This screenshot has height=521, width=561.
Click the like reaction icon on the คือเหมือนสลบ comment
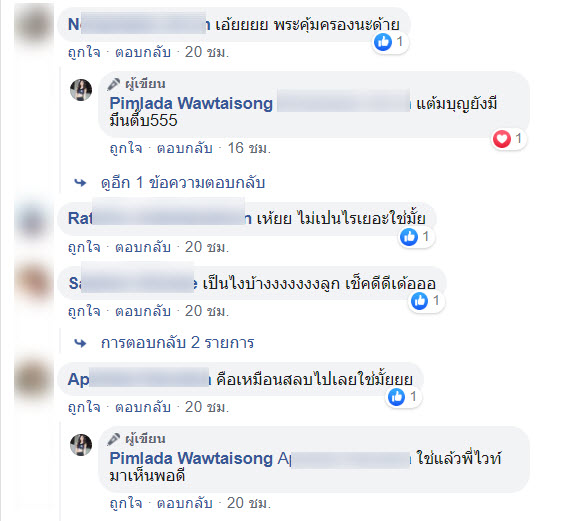click(x=396, y=397)
